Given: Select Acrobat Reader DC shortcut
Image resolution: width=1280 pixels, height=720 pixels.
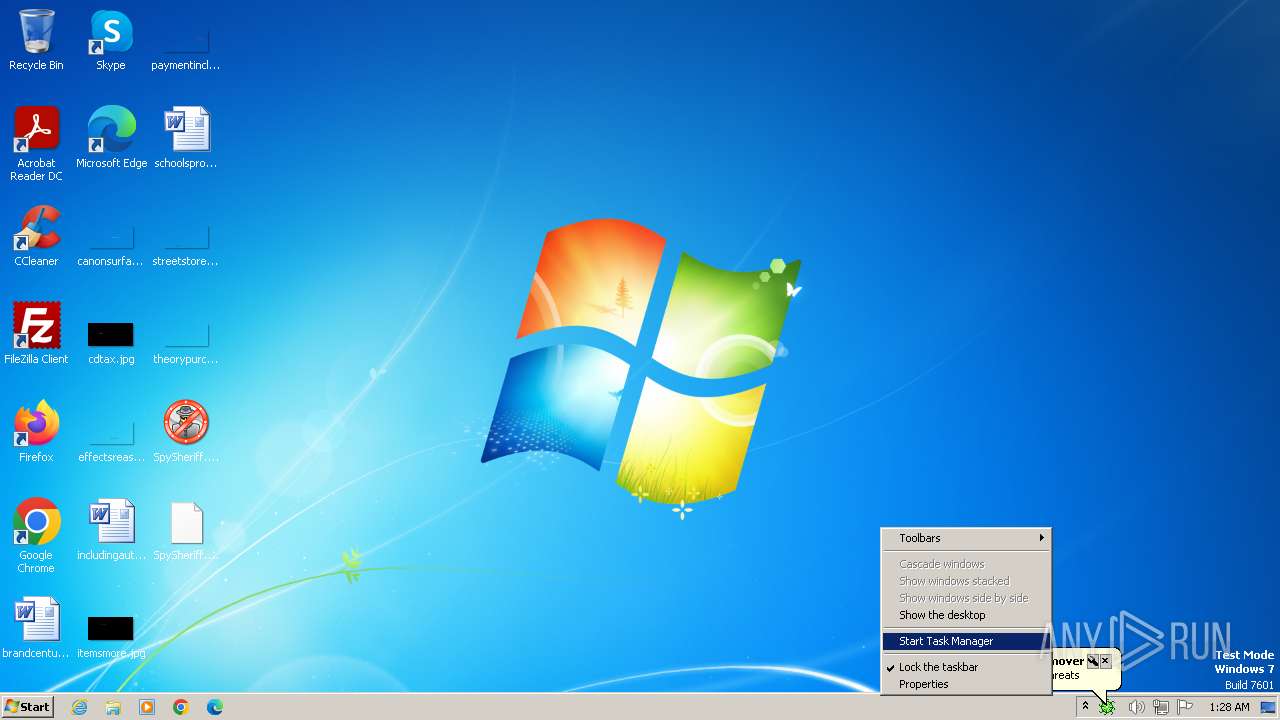Looking at the screenshot, I should coord(36,143).
